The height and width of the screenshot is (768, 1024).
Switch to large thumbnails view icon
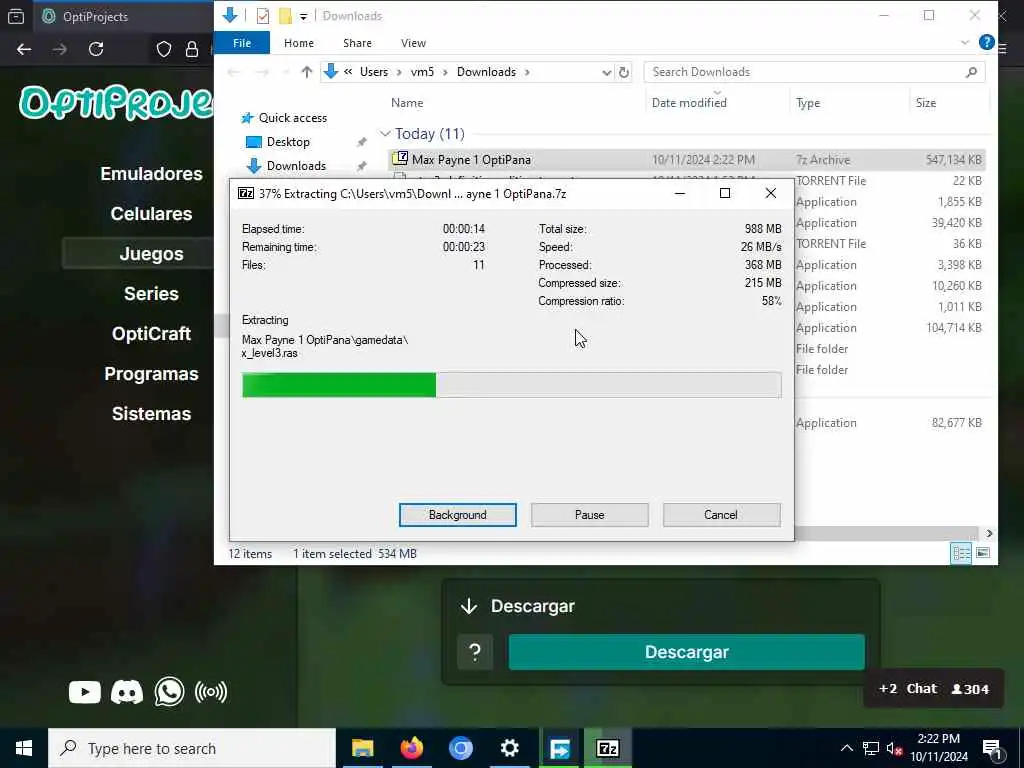click(x=982, y=553)
